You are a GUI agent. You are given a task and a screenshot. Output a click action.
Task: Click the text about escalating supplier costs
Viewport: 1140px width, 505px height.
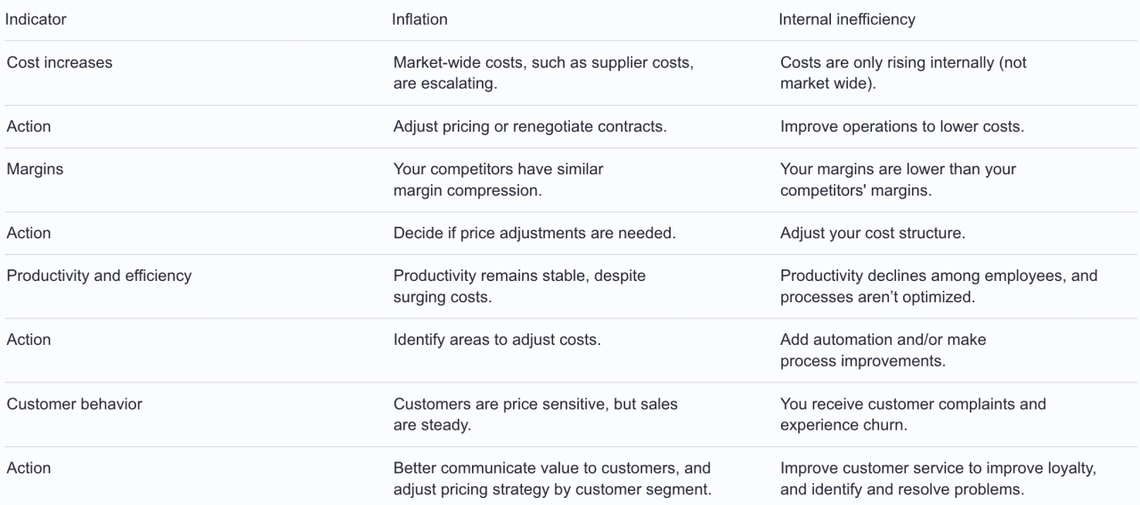click(x=543, y=72)
